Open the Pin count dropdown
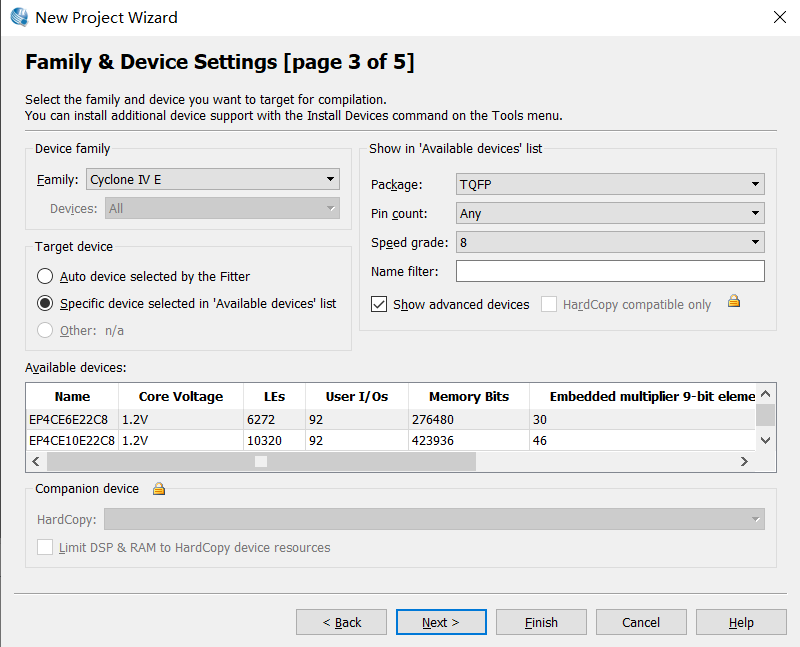800x647 pixels. point(609,213)
